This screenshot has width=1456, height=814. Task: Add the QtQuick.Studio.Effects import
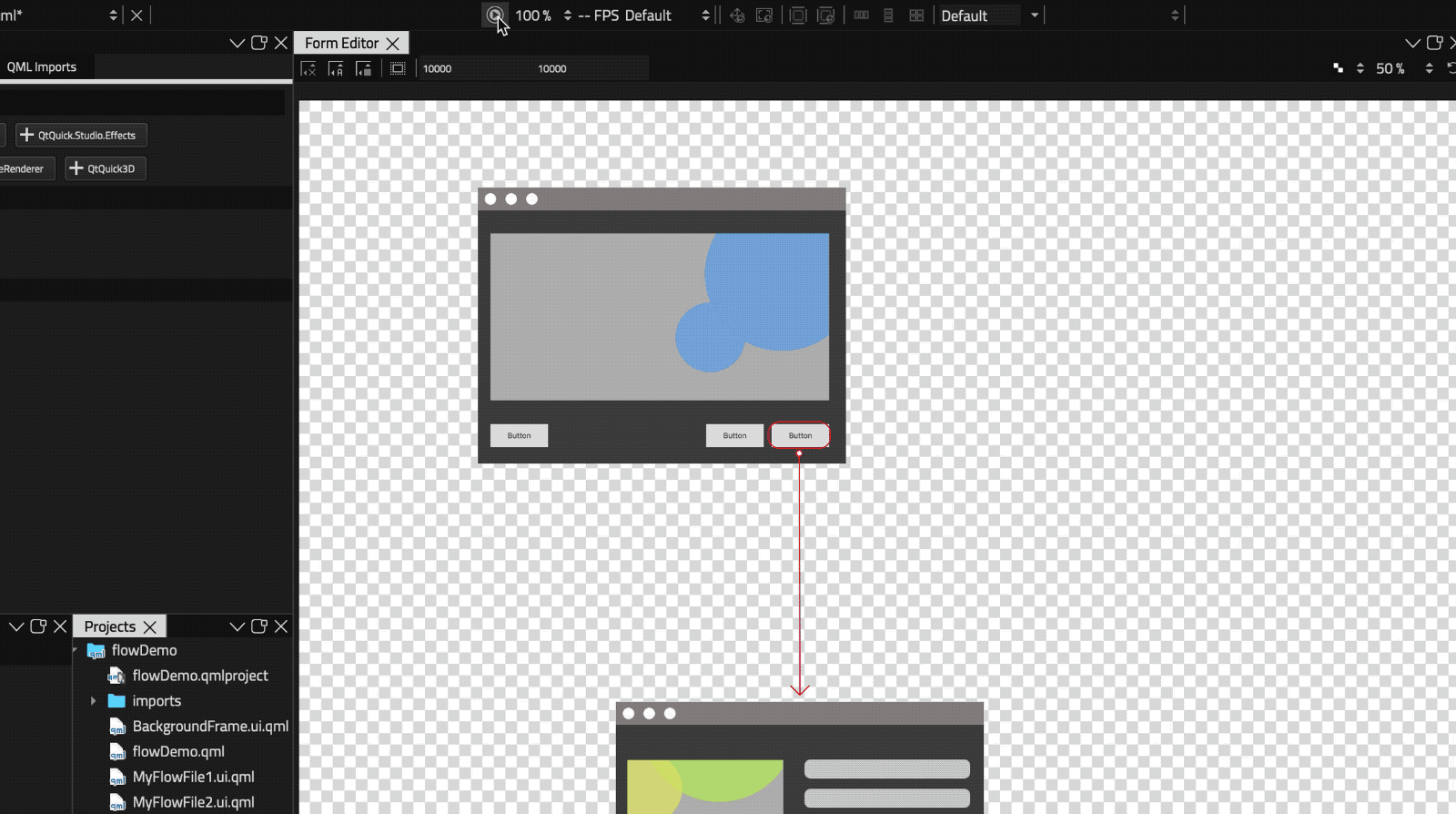[x=81, y=136]
